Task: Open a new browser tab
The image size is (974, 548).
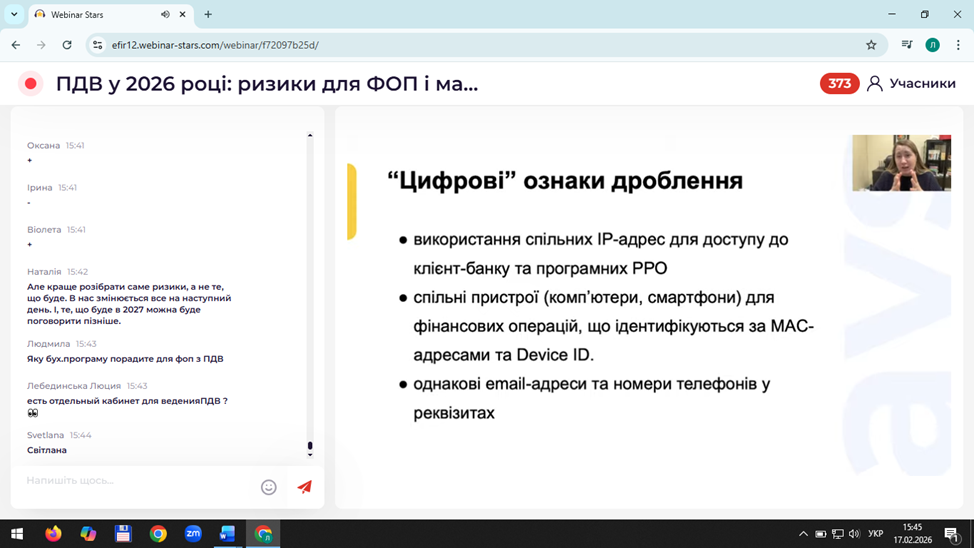Action: click(208, 15)
